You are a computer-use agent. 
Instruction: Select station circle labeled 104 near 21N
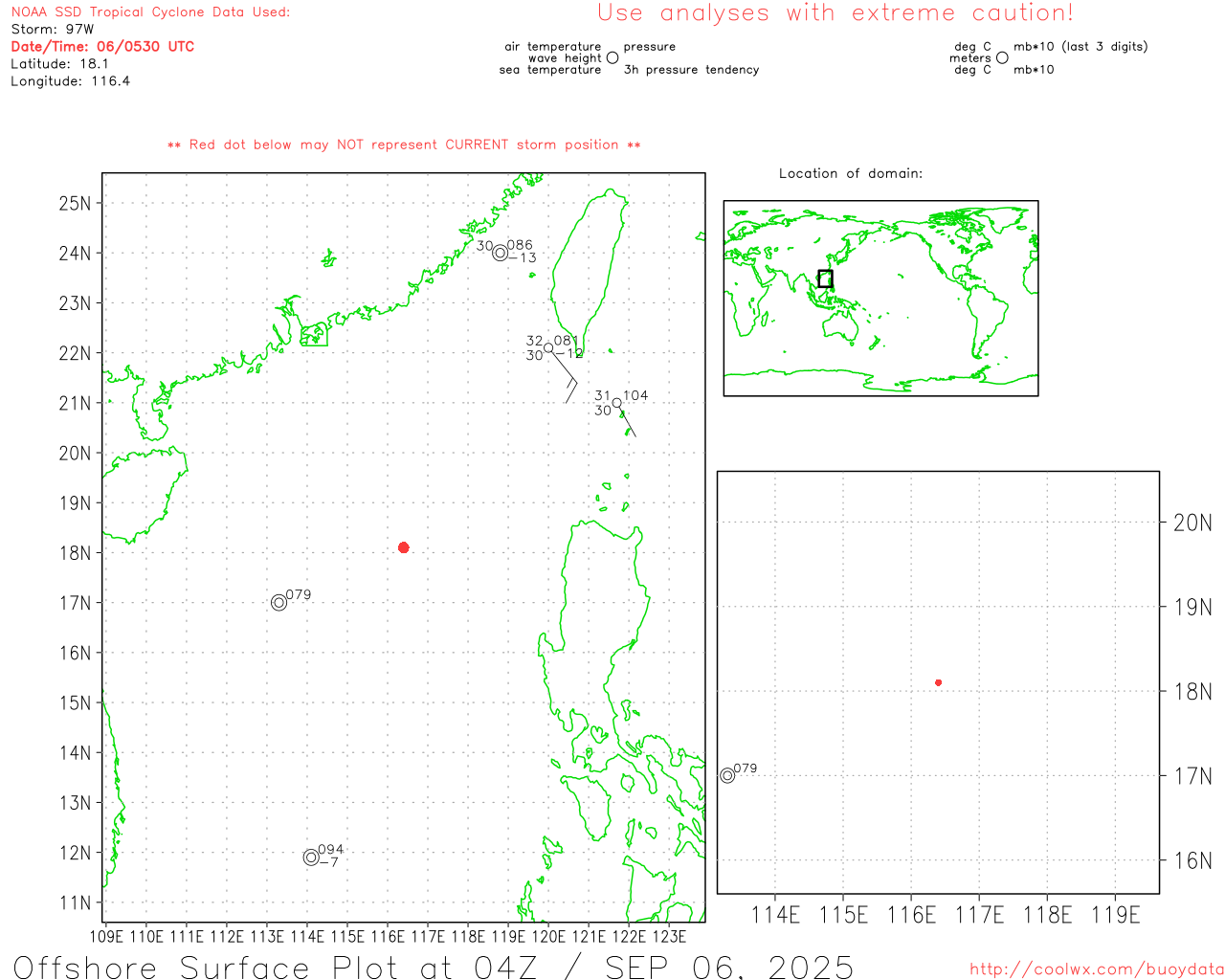pos(616,403)
